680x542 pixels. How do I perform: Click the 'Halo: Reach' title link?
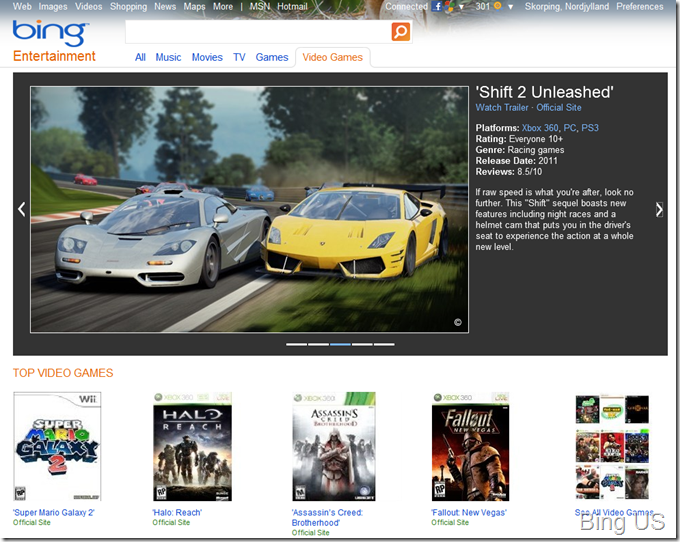click(x=177, y=513)
